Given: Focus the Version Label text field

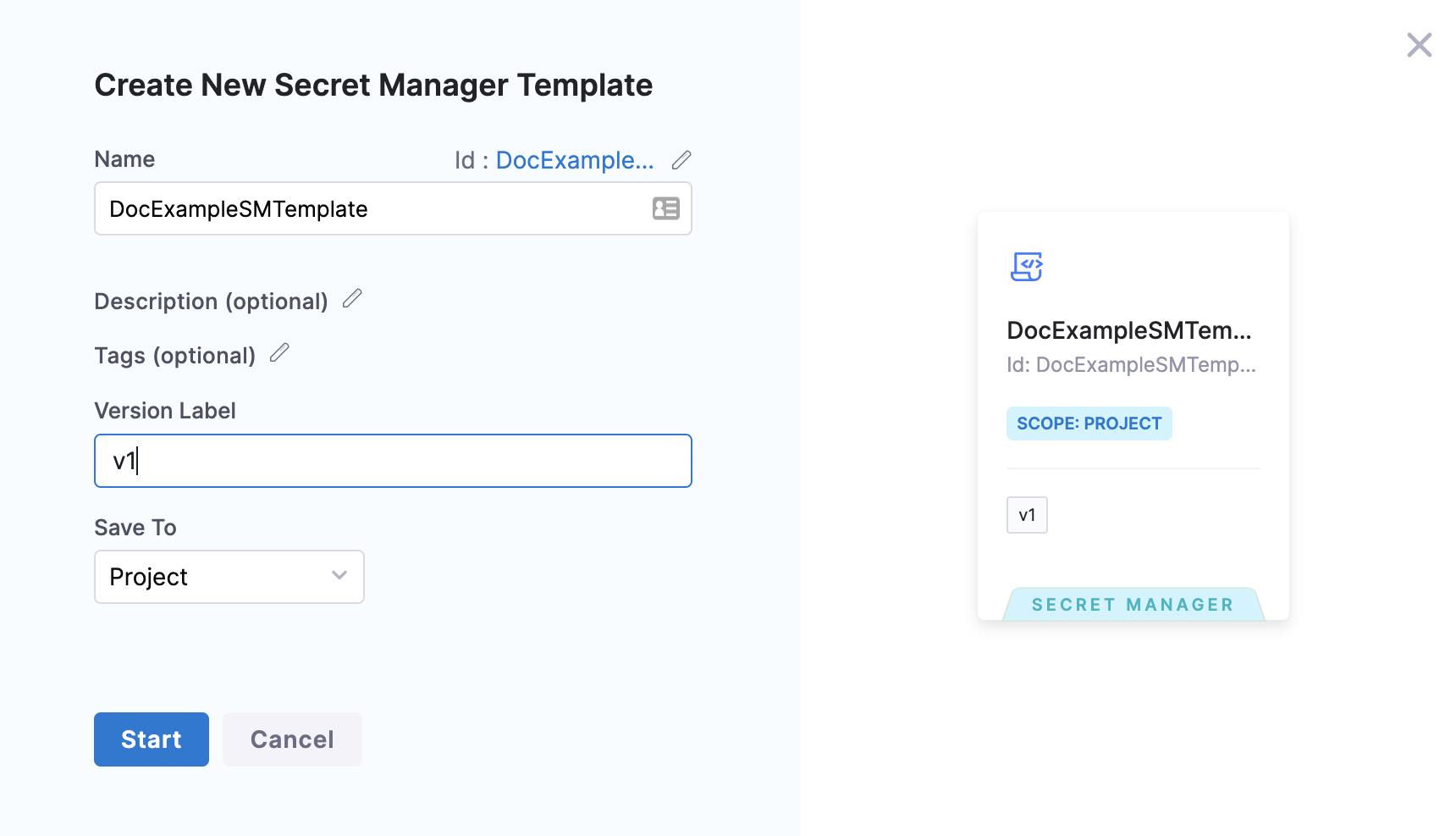Looking at the screenshot, I should (x=393, y=461).
